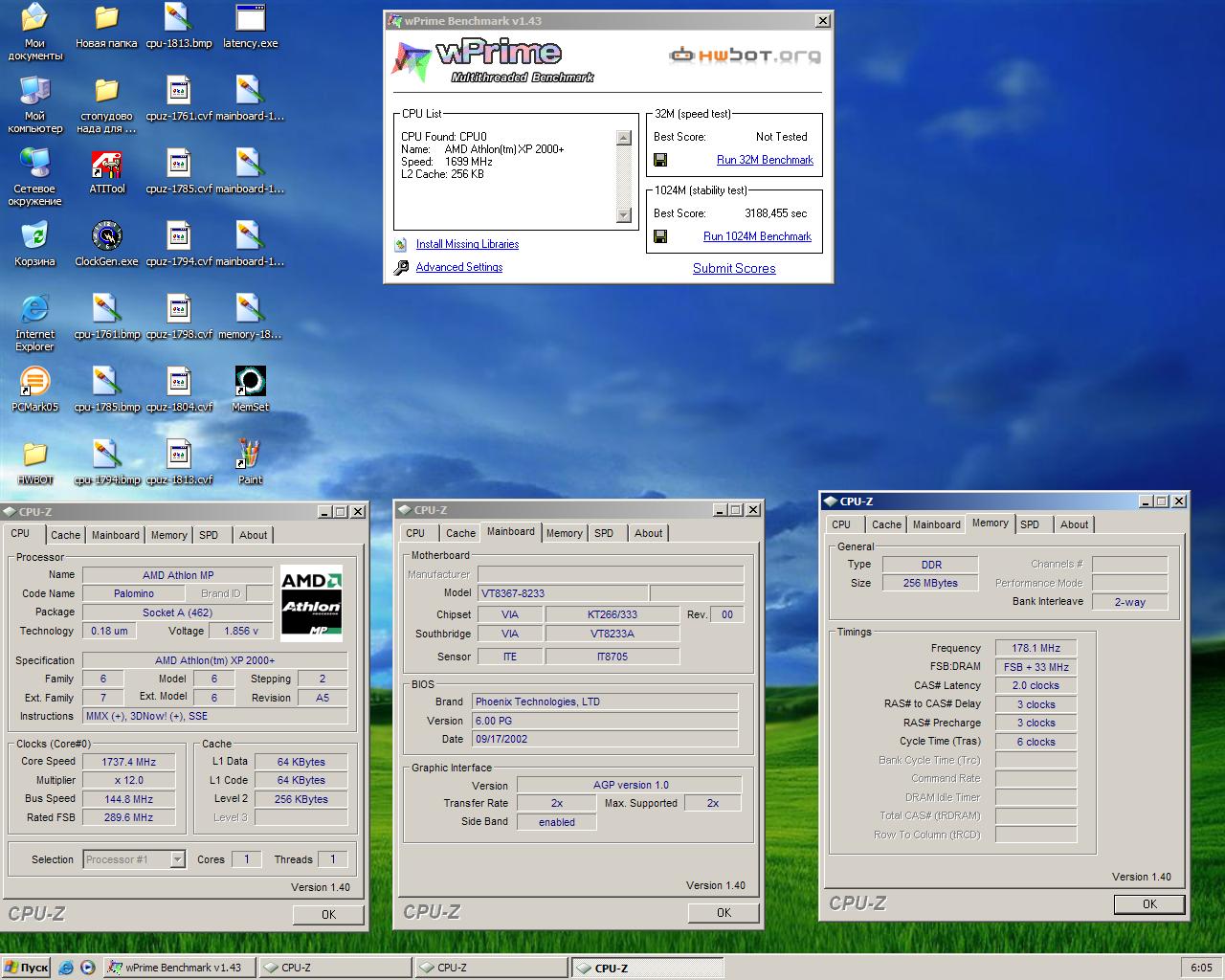Select the cpuz-1785.cvf file icon
This screenshot has height=980, width=1225.
pyautogui.click(x=178, y=165)
